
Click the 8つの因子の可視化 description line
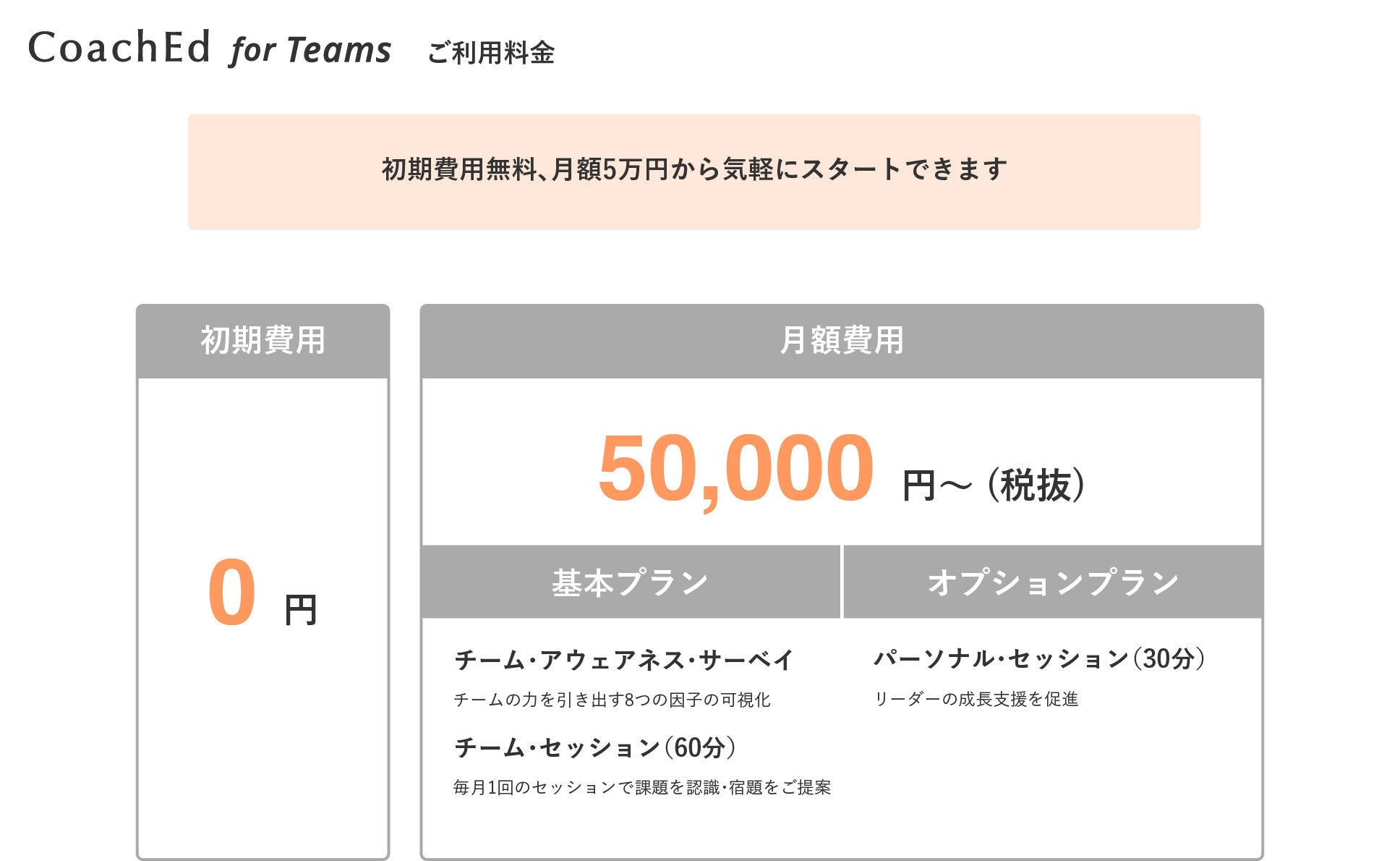(612, 700)
